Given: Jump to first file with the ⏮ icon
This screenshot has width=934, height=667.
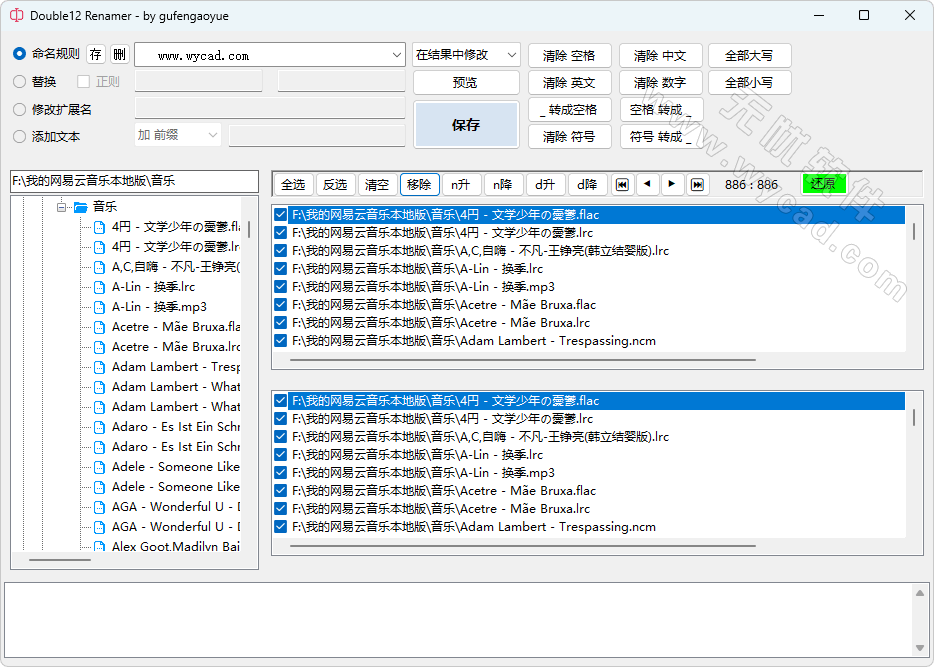Looking at the screenshot, I should point(623,184).
